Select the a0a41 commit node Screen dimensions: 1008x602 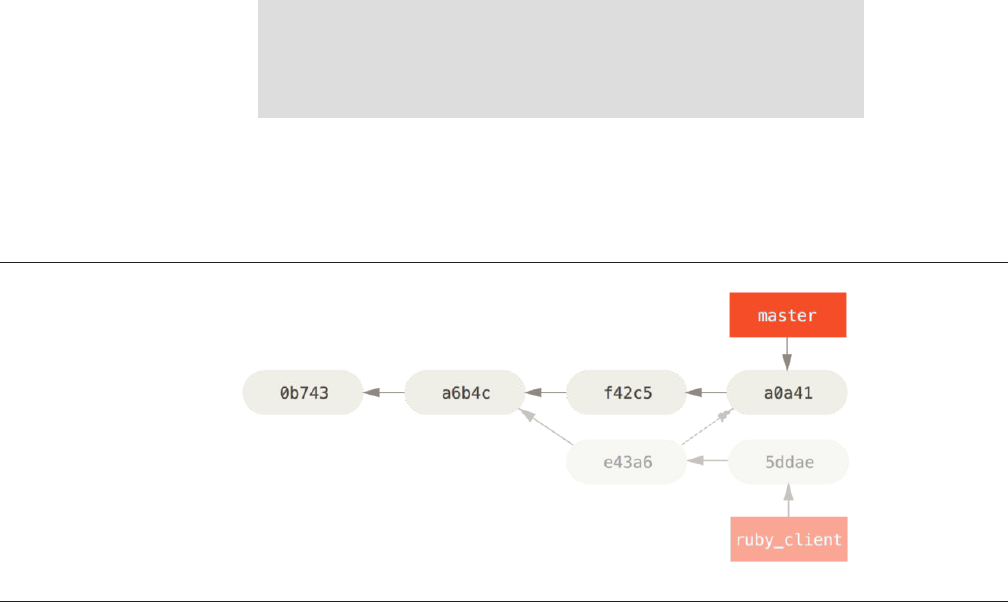pos(787,393)
